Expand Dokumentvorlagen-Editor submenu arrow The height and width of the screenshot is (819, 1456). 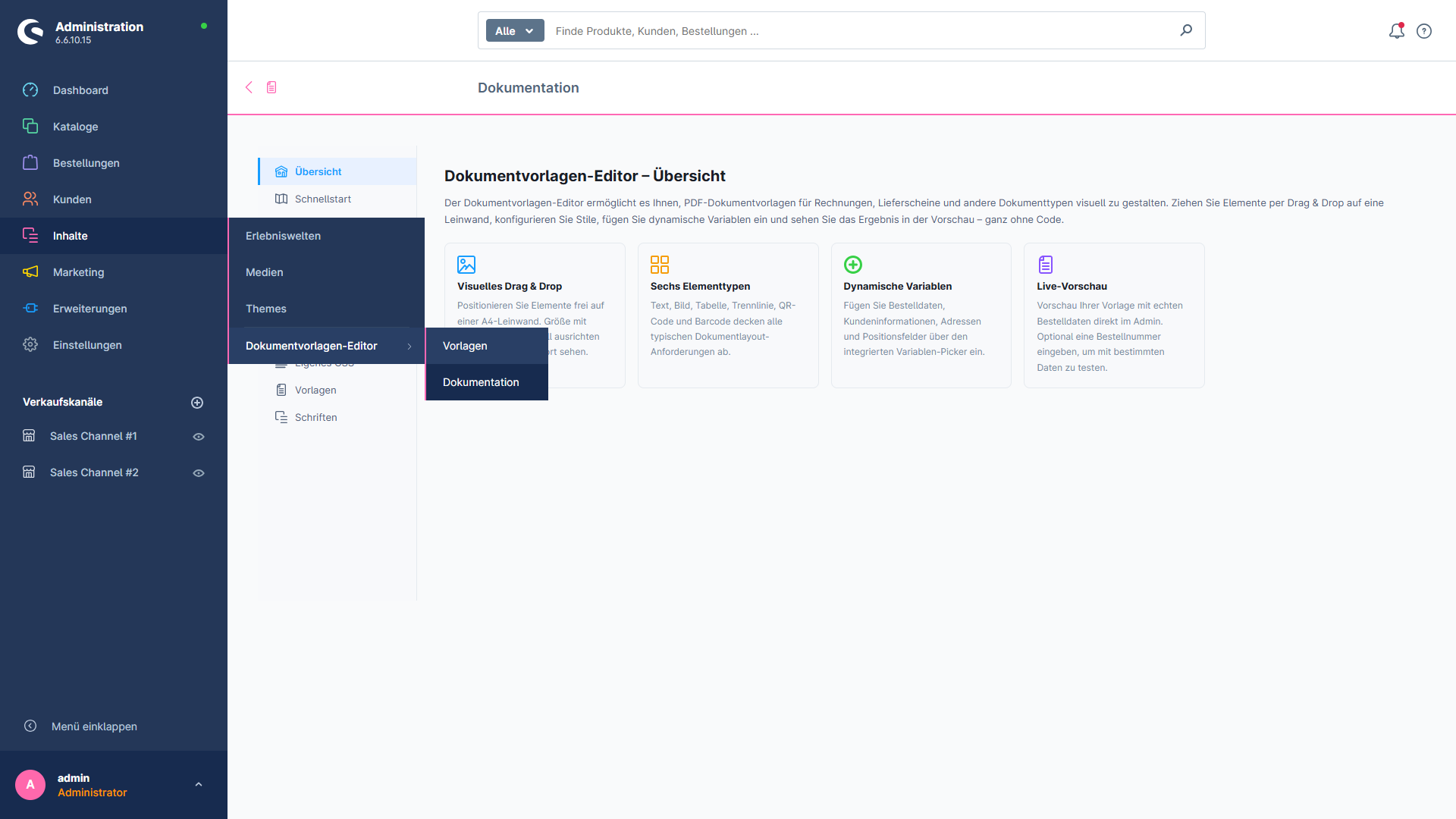(409, 347)
